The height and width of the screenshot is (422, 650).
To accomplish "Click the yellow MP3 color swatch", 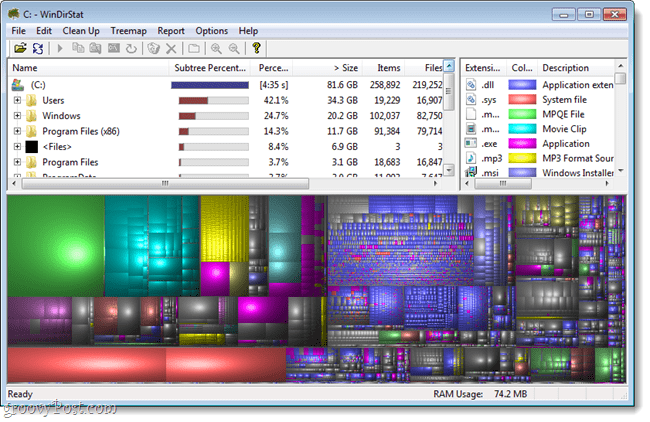I will [x=522, y=158].
